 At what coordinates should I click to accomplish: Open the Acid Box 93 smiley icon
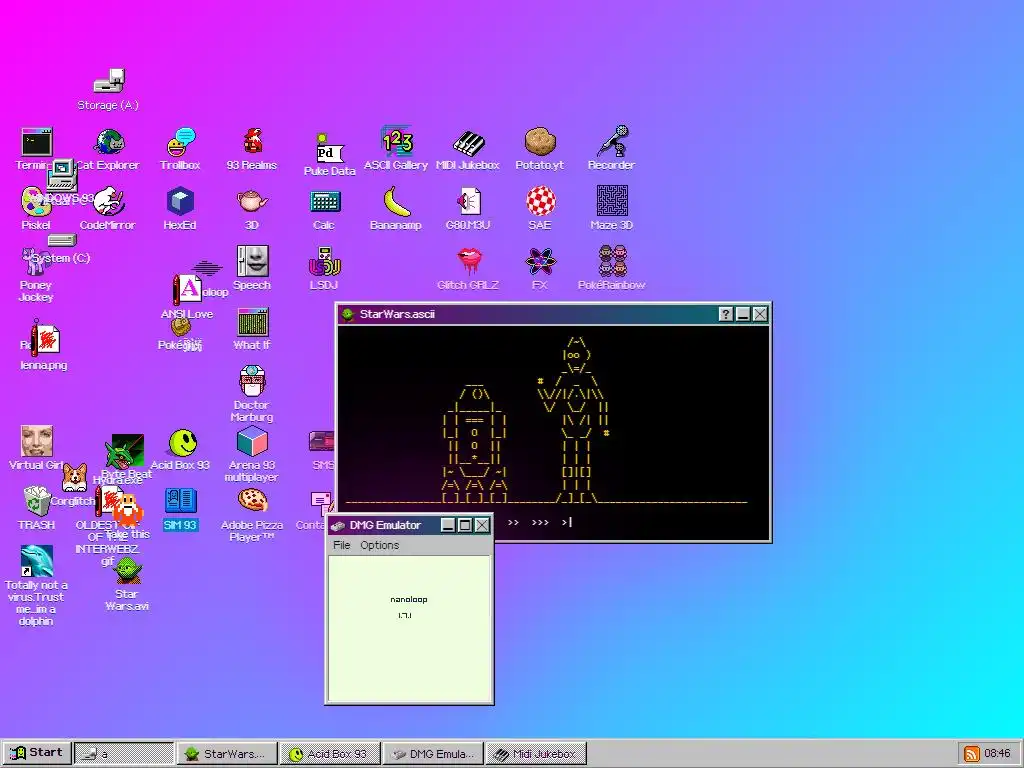coord(182,443)
